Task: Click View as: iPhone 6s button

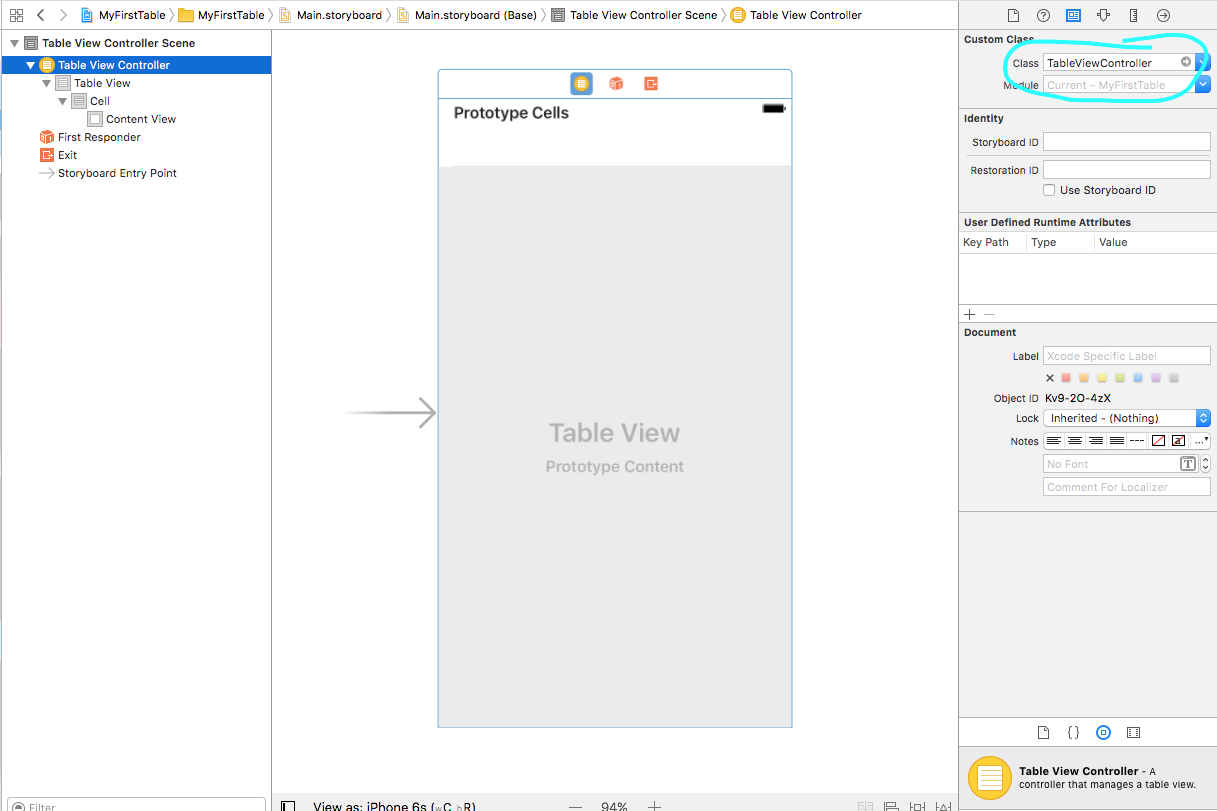Action: point(394,806)
